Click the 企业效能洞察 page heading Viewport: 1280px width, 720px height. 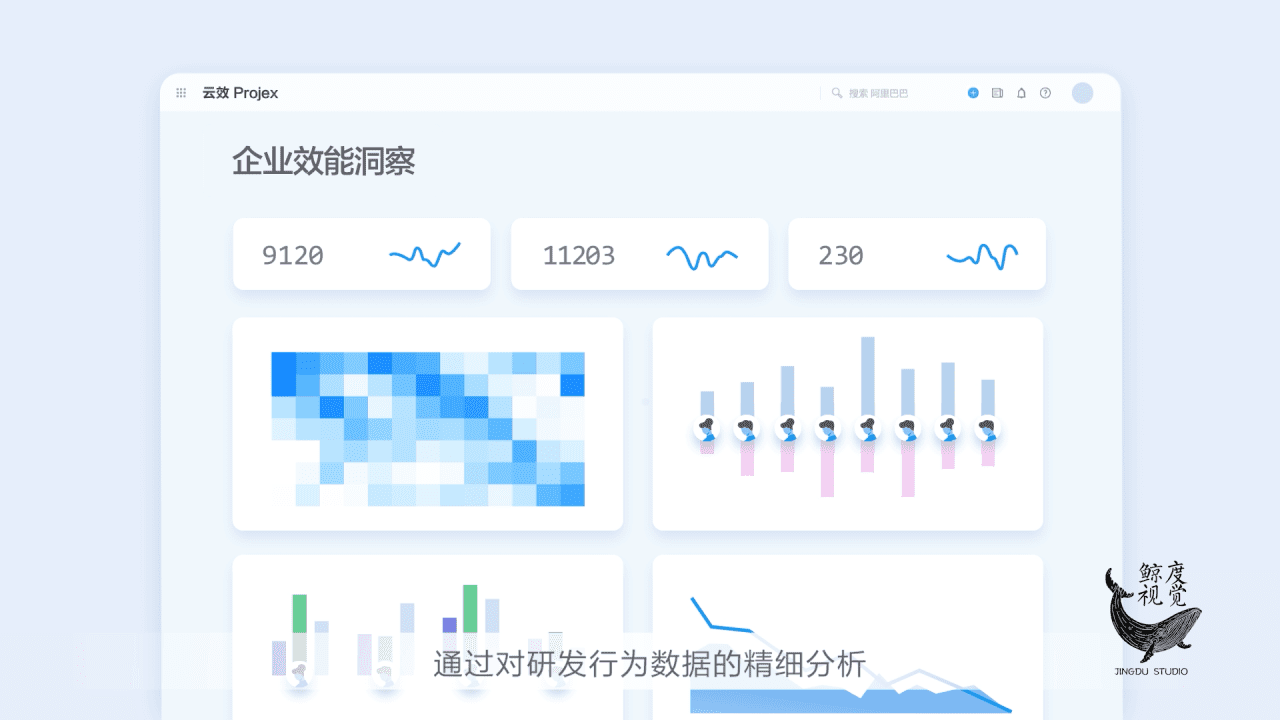click(x=323, y=161)
